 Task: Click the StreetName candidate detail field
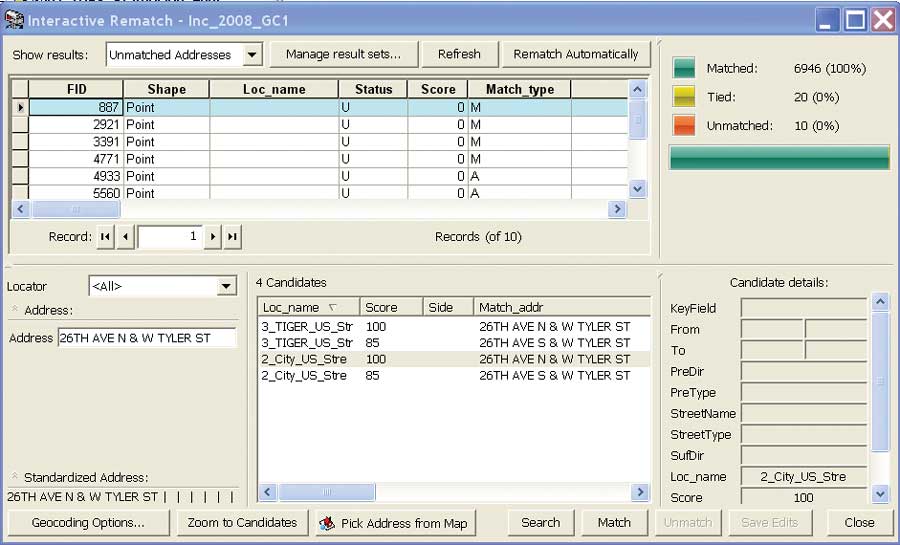[x=804, y=413]
